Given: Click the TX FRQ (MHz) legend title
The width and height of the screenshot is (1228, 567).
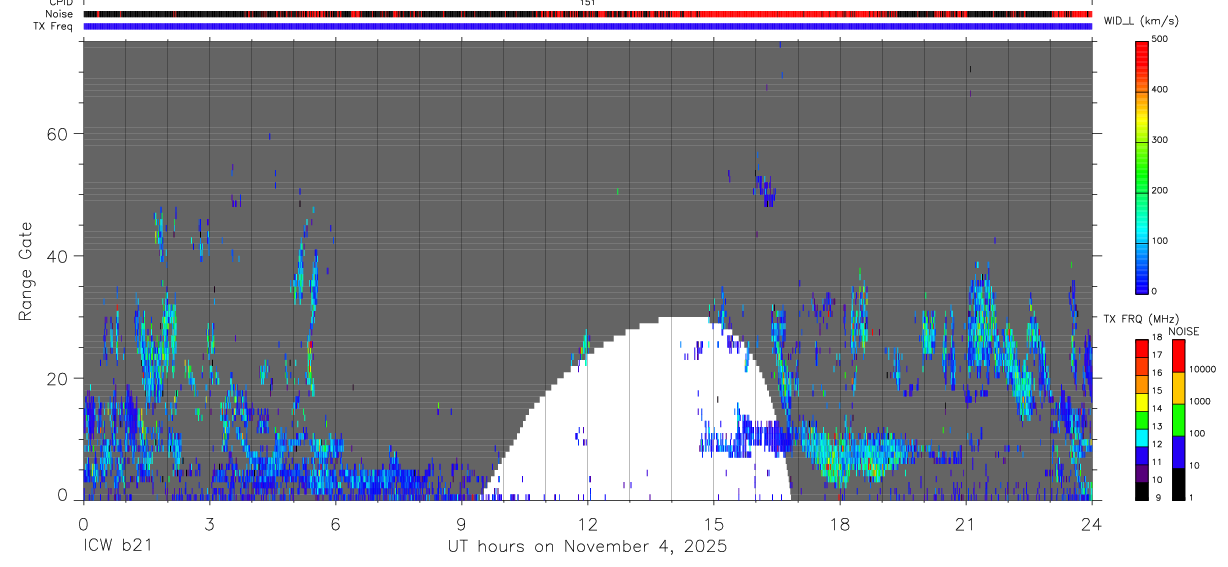Looking at the screenshot, I should [1141, 319].
